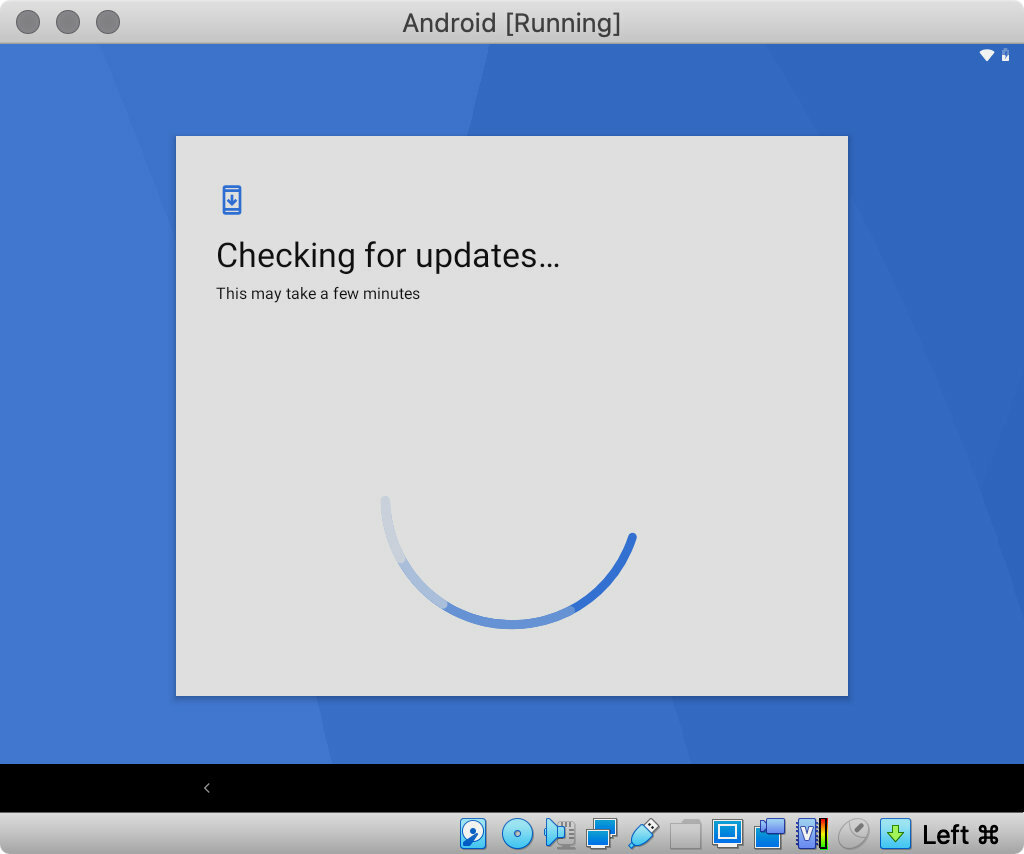The width and height of the screenshot is (1024, 854).
Task: Click the Wi-Fi signal status icon
Action: (986, 56)
